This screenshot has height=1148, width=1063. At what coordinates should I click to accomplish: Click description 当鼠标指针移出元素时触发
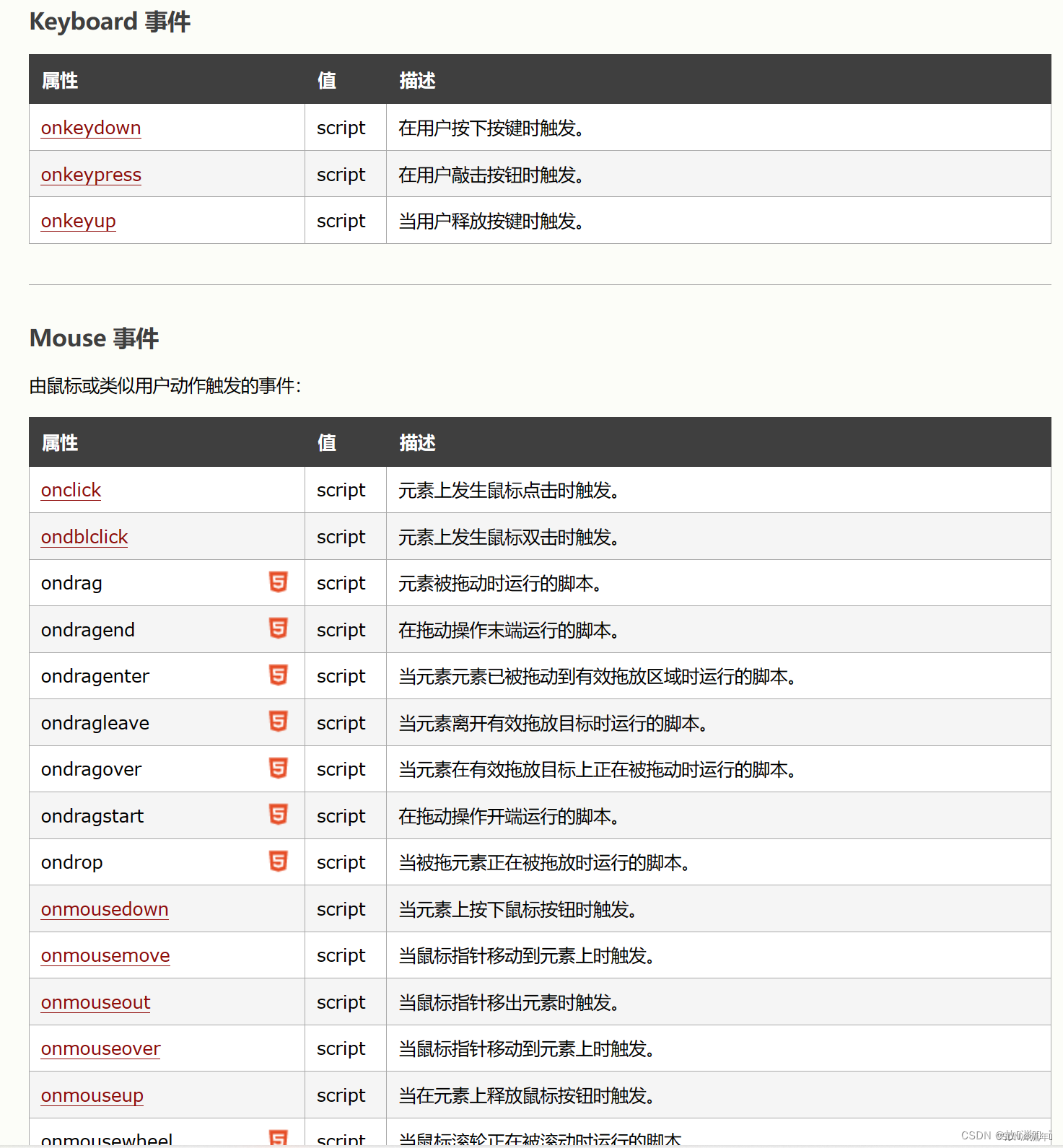coord(509,1002)
